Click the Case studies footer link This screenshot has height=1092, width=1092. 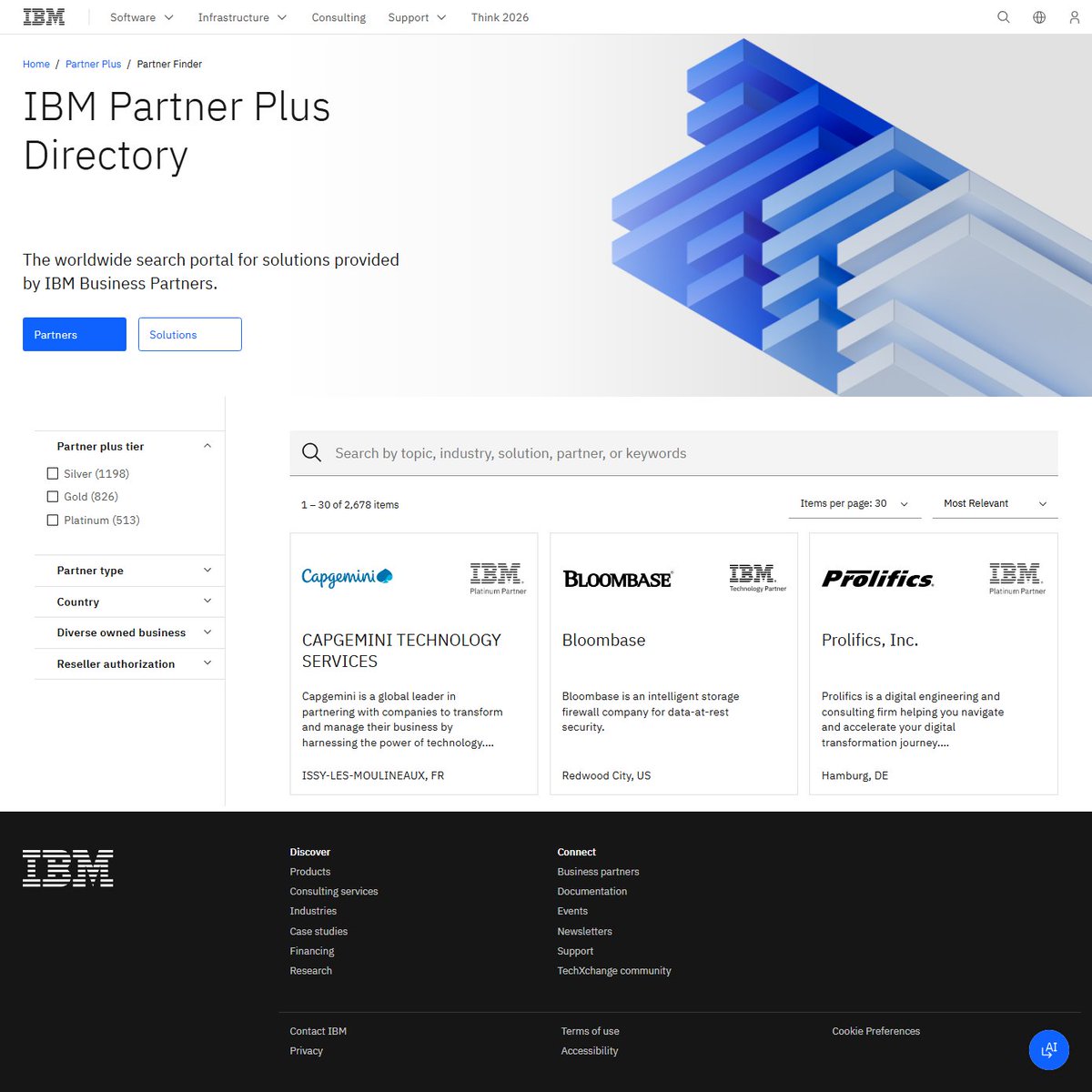[318, 931]
